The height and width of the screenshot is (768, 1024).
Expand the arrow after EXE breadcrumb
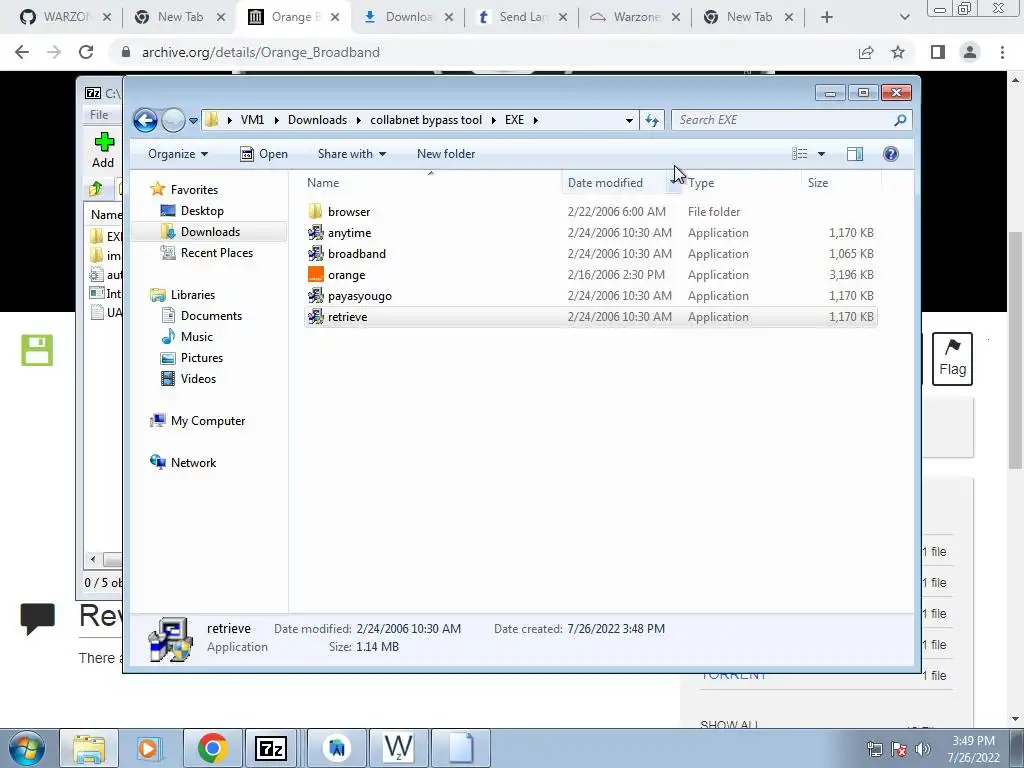pos(536,120)
